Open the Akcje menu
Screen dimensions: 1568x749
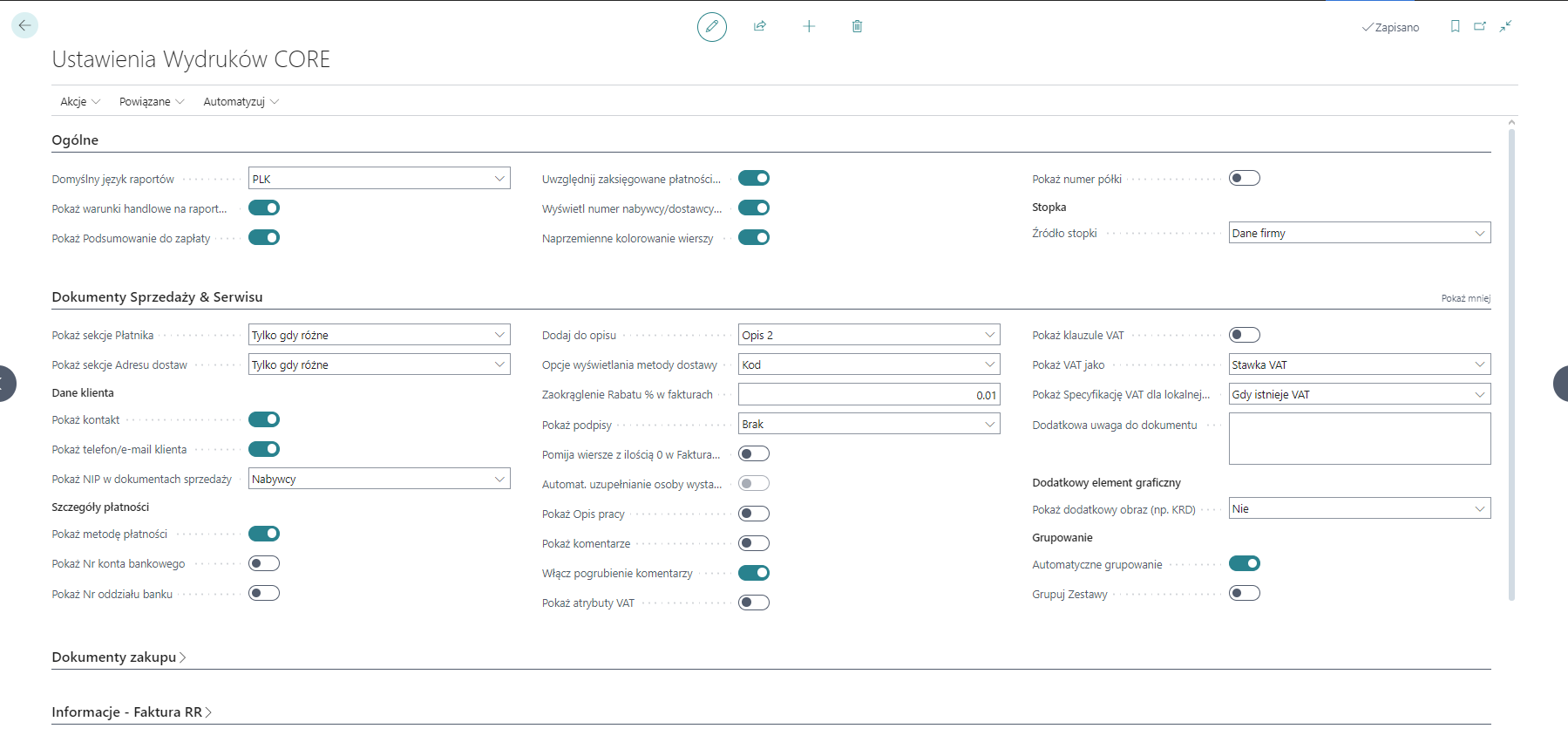80,101
